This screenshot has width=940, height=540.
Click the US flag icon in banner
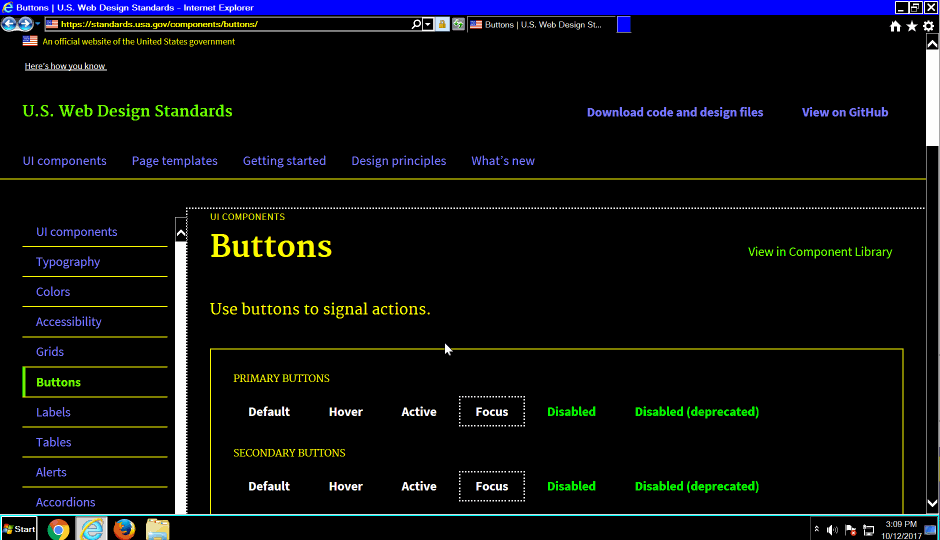[x=30, y=41]
